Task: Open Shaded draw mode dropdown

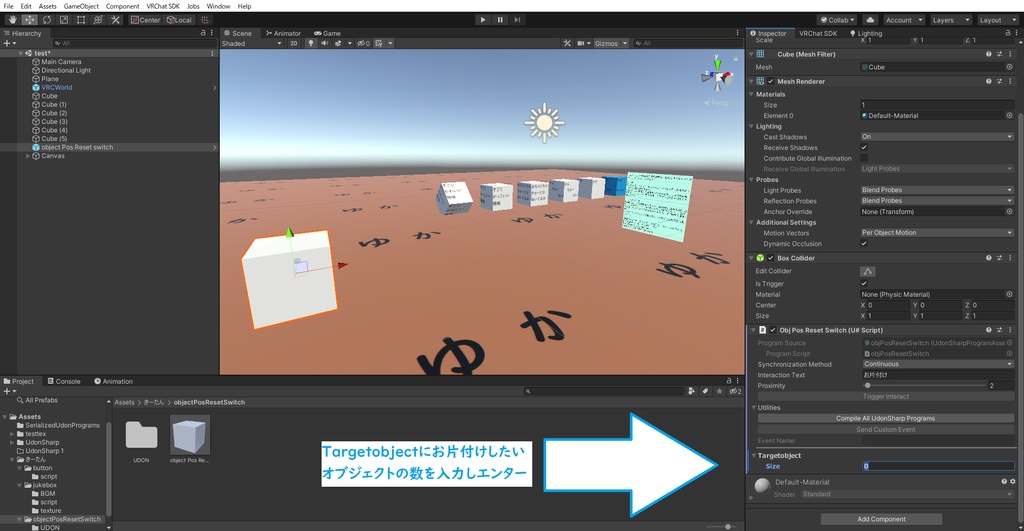Action: (x=251, y=43)
